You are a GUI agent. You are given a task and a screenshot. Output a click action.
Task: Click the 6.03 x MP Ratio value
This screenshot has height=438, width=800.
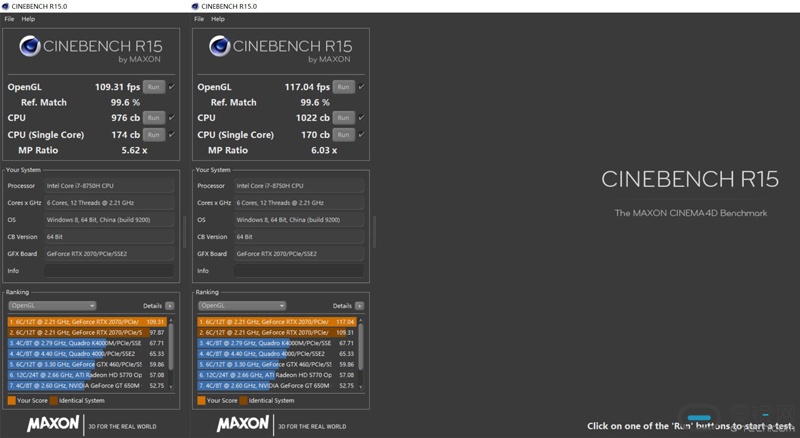324,151
